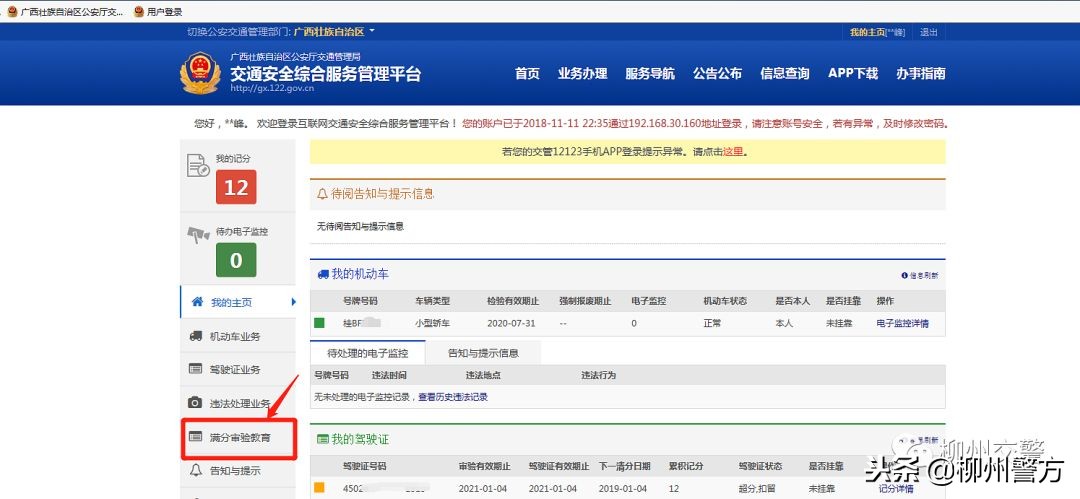Click 2019-01-04 next reset date cell
This screenshot has height=499, width=1080.
point(623,489)
